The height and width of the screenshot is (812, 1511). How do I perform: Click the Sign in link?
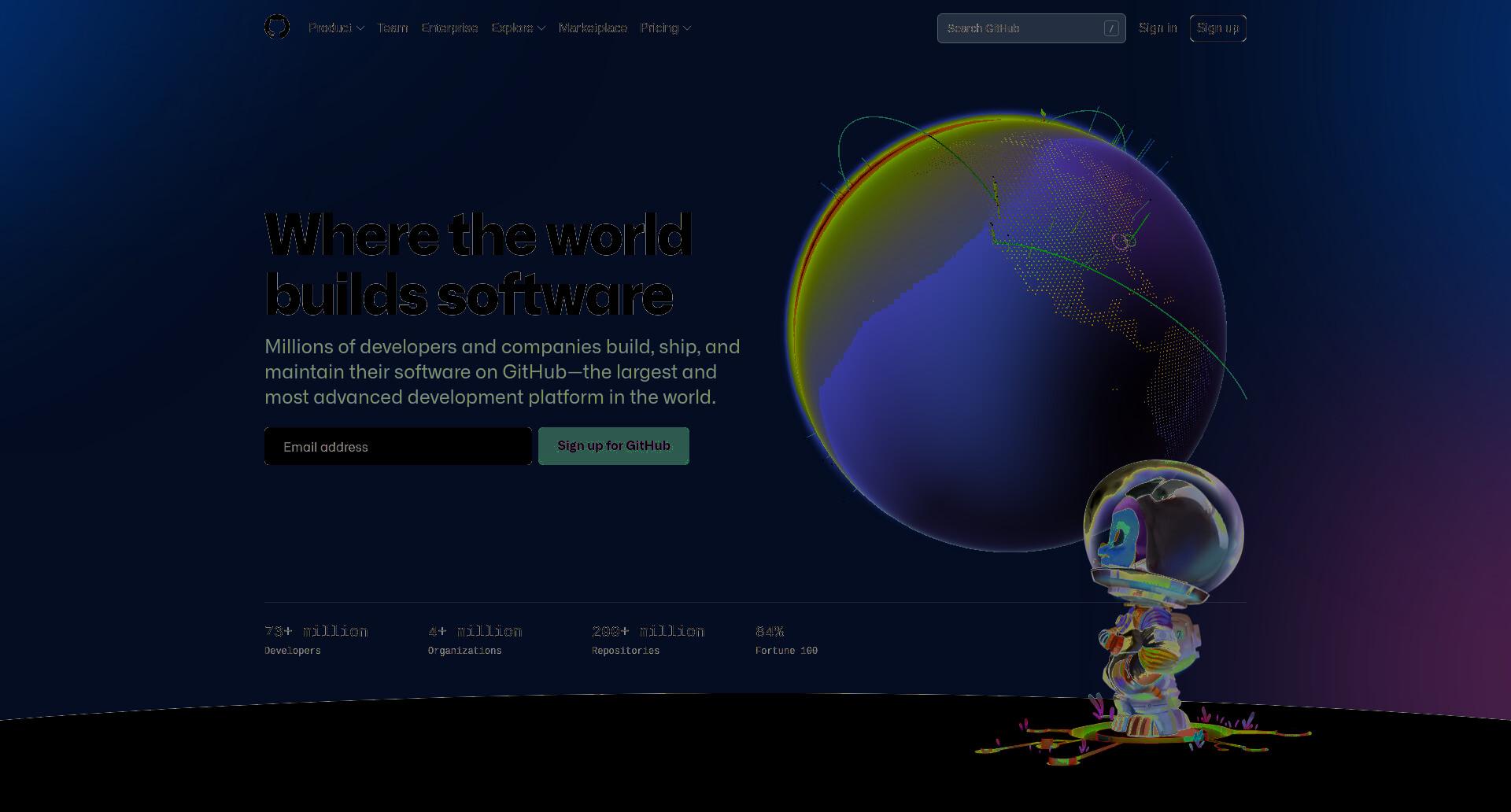(x=1158, y=28)
